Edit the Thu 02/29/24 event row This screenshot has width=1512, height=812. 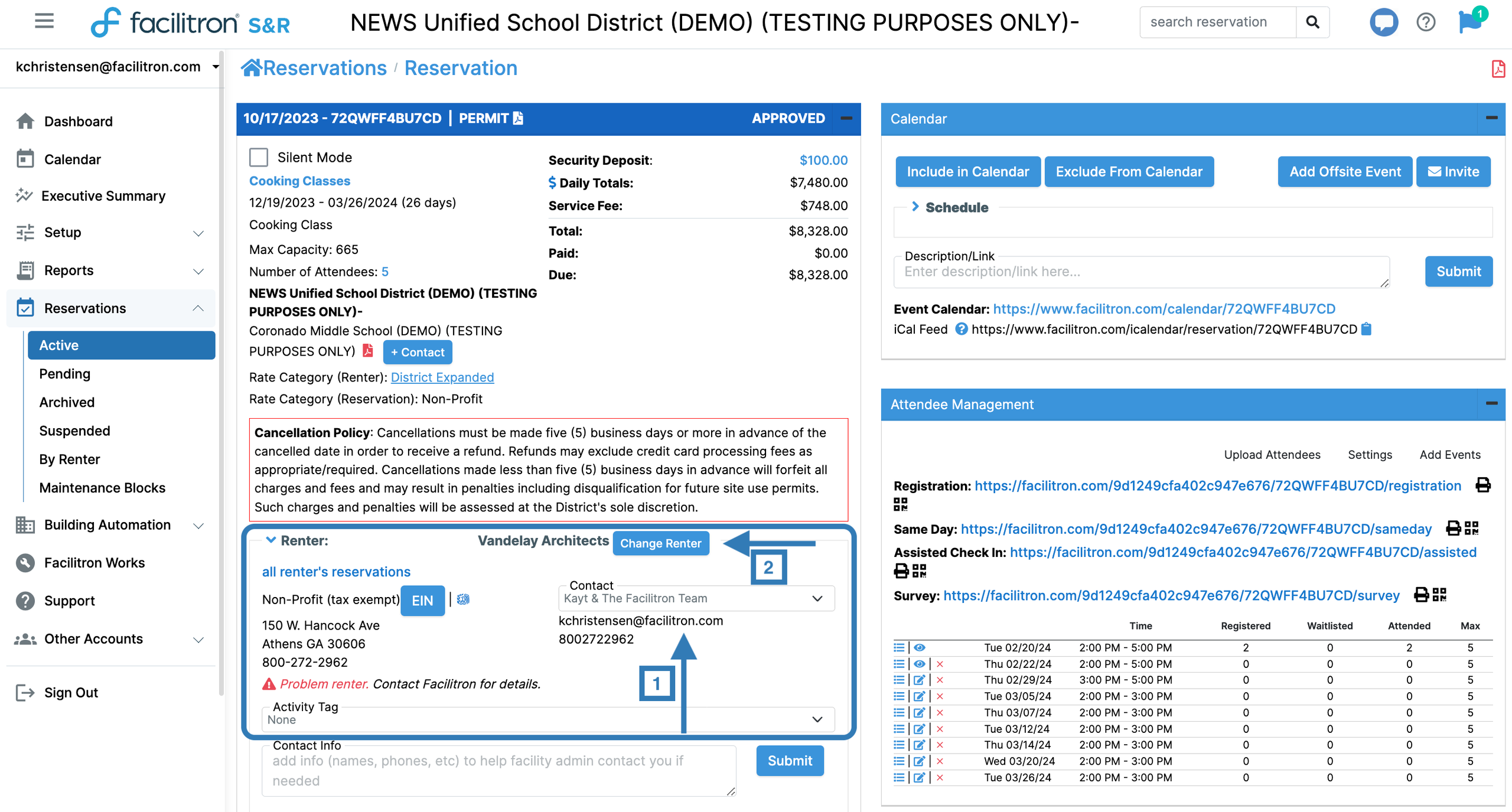click(919, 680)
